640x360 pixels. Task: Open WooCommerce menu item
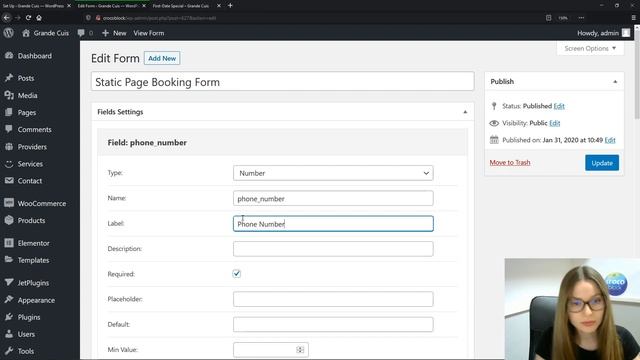coord(42,203)
